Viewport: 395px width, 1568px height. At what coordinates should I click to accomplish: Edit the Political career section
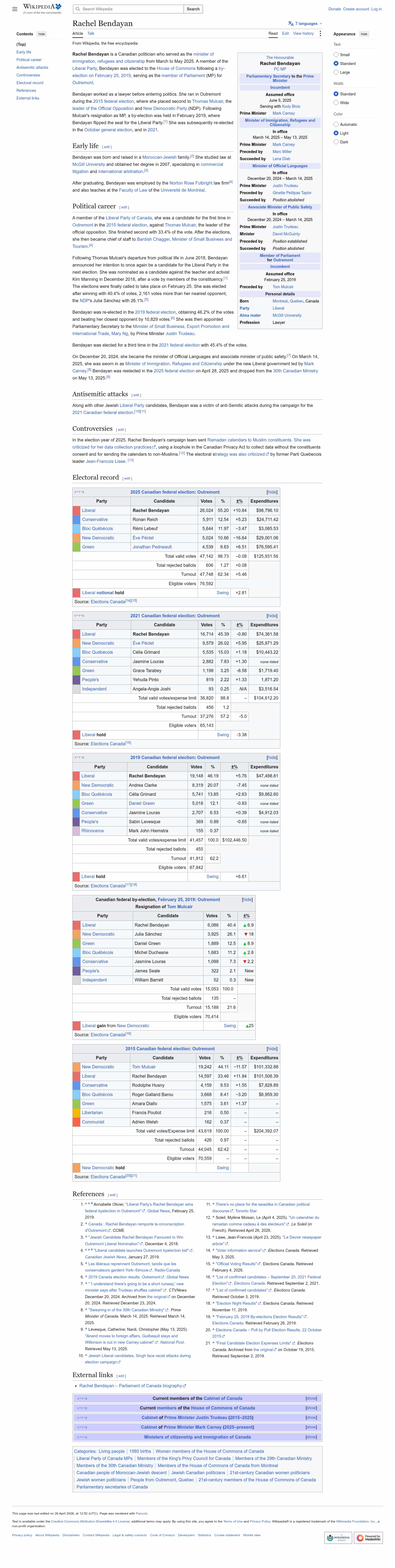pyautogui.click(x=124, y=207)
